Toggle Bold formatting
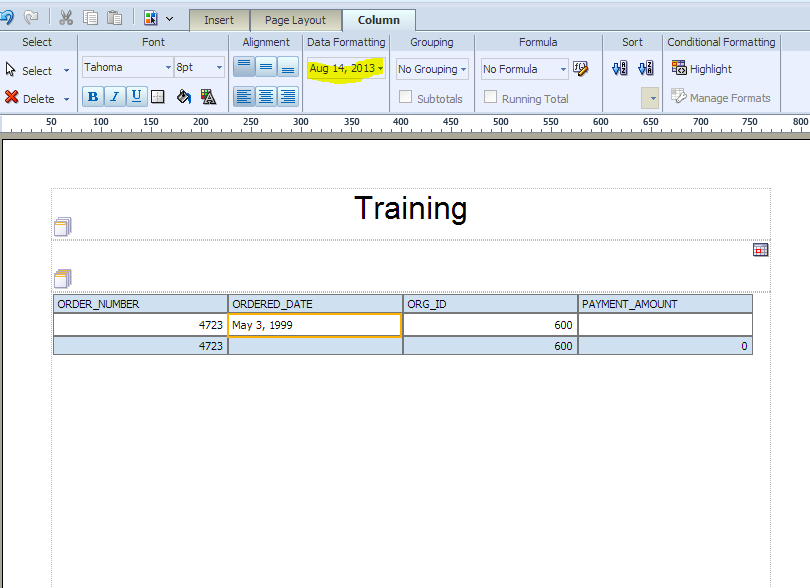This screenshot has width=810, height=588. coord(93,97)
